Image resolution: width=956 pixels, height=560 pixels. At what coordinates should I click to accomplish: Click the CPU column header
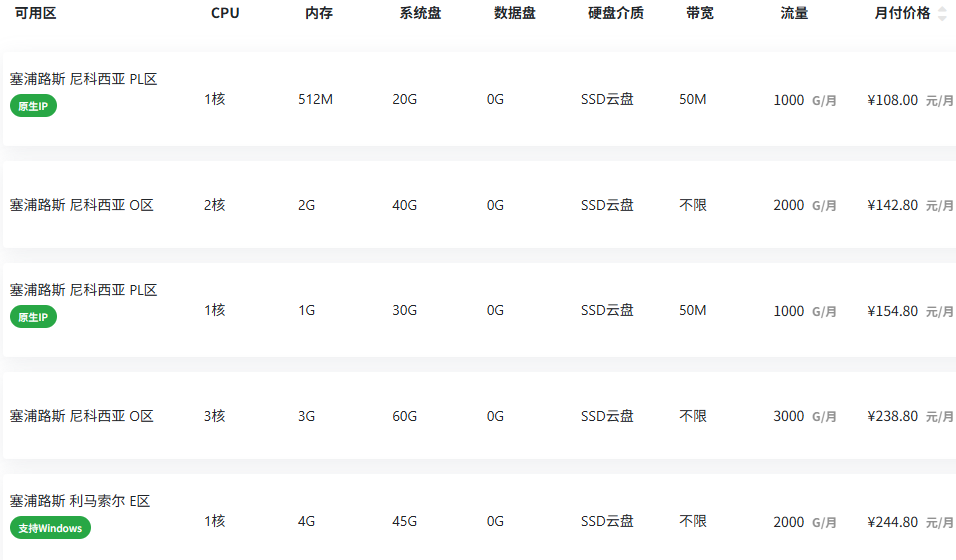tap(225, 13)
